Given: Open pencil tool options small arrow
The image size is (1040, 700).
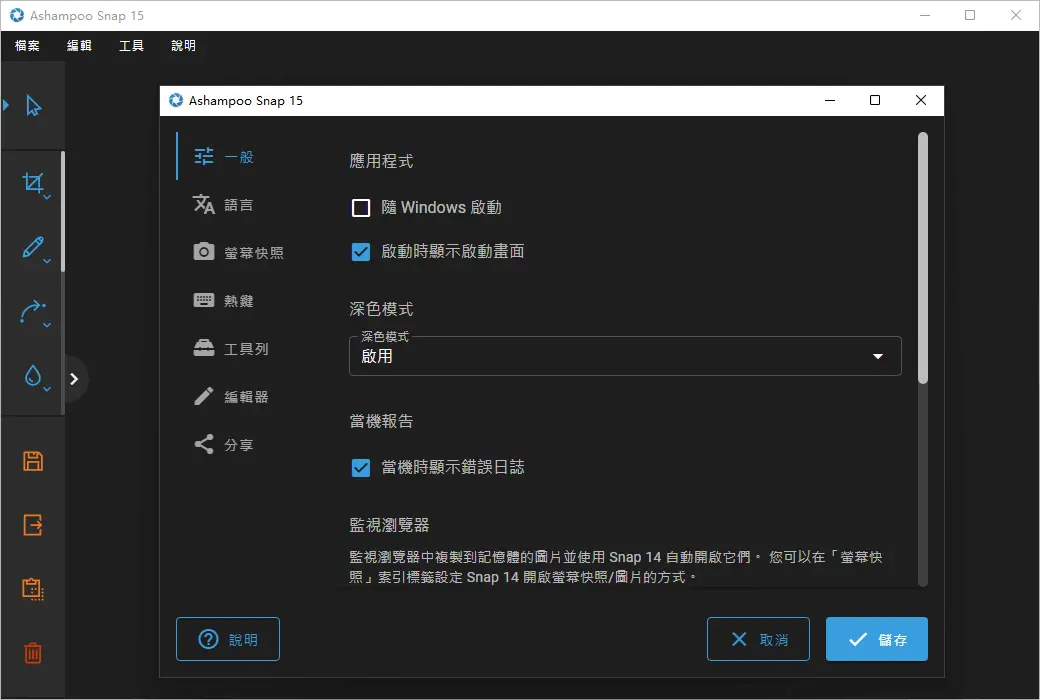Looking at the screenshot, I should [x=47, y=261].
